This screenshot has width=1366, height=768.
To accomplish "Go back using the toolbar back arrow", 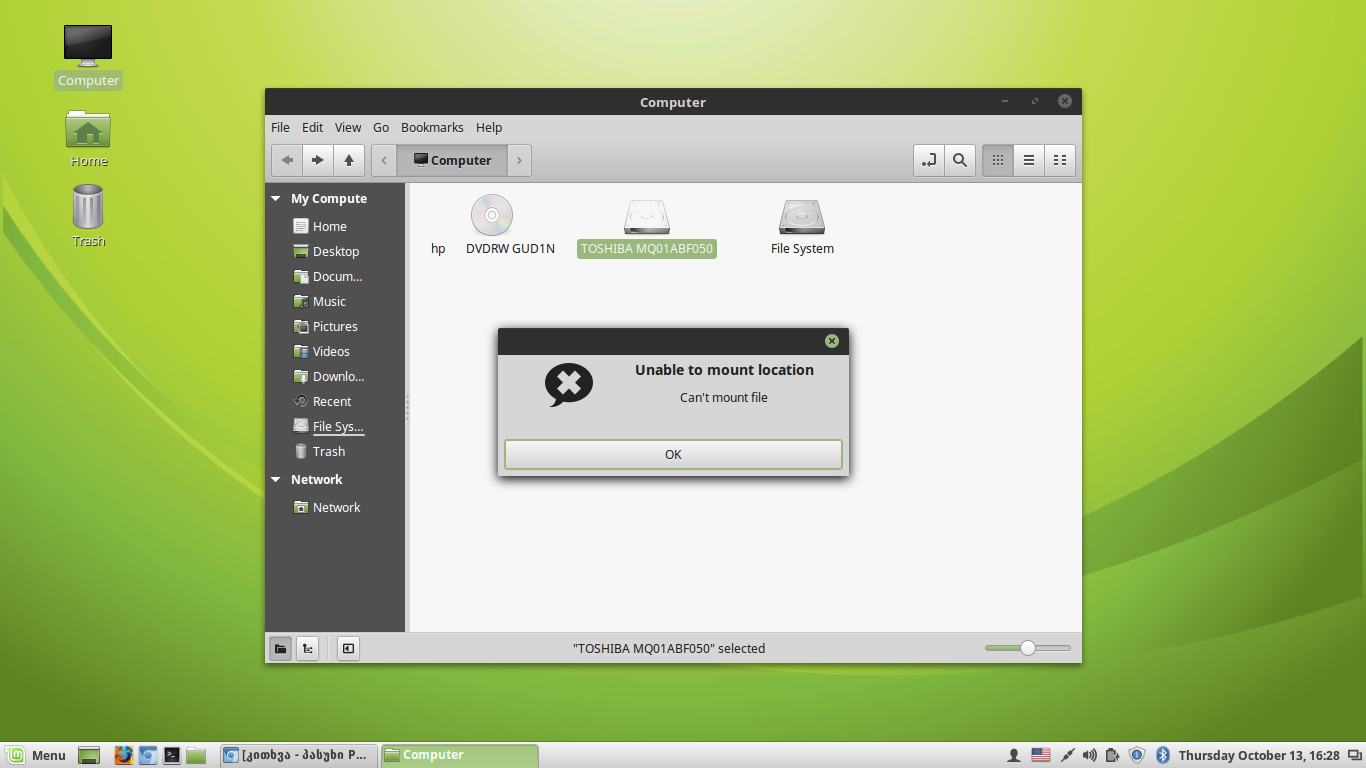I will [287, 160].
